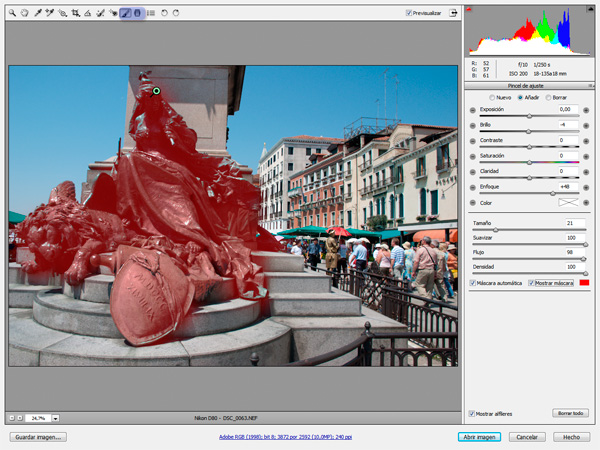This screenshot has height=450, width=600.
Task: Select the Red Eye Removal tool
Action: coord(113,13)
